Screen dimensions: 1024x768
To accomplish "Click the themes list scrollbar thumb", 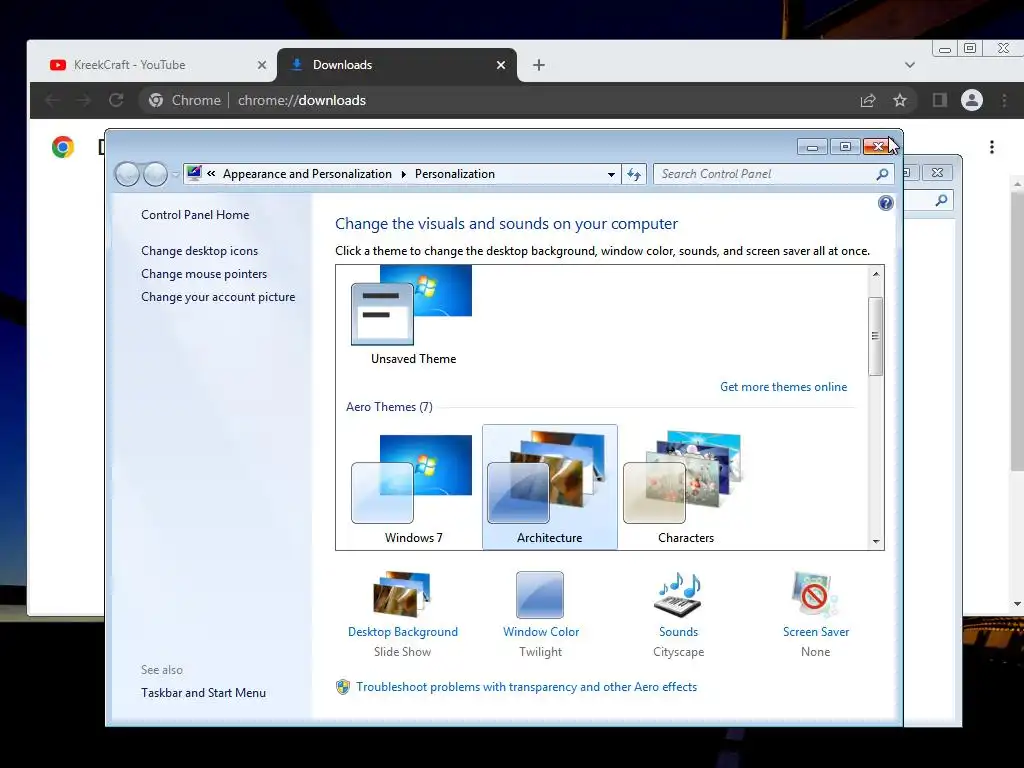I will click(x=876, y=336).
